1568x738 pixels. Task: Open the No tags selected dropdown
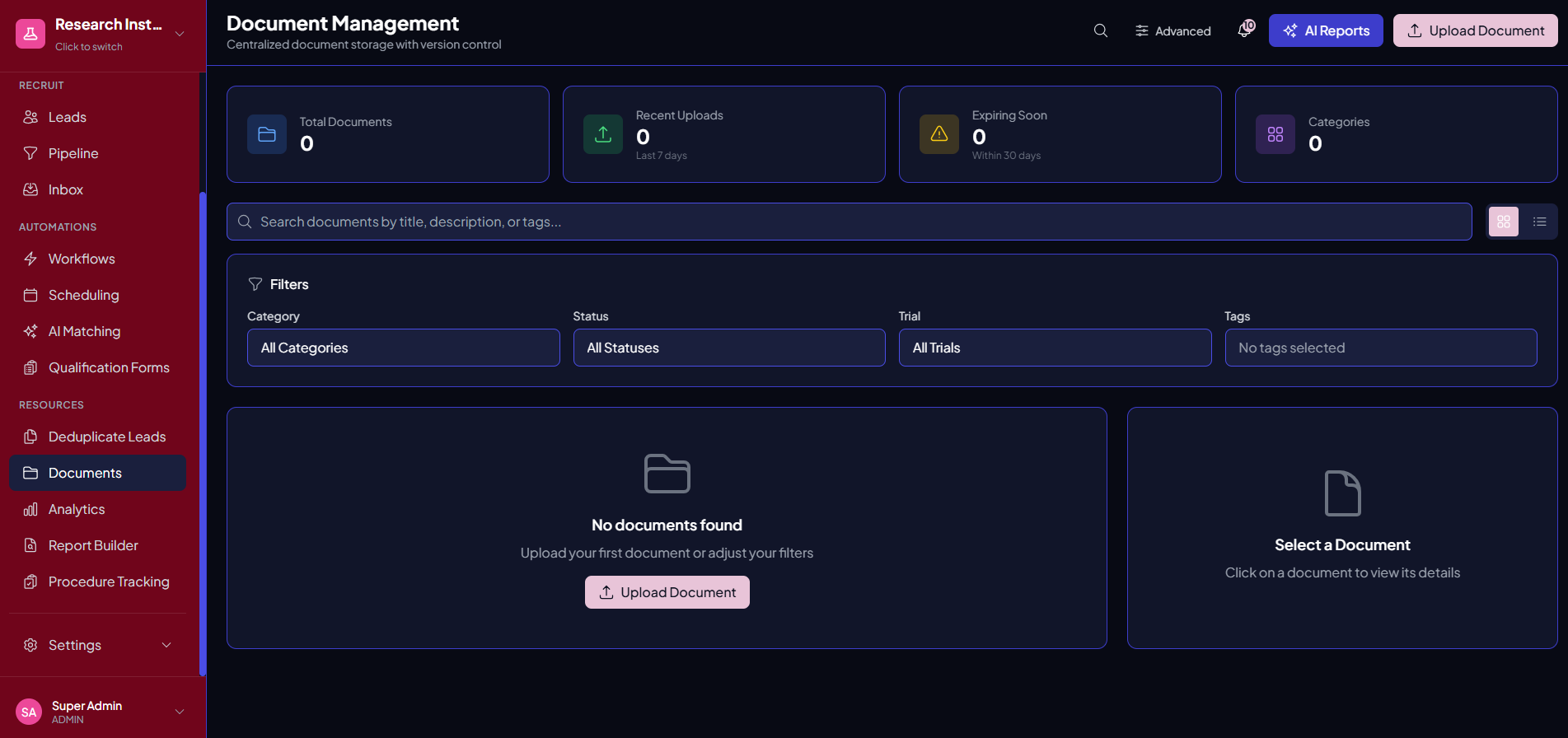point(1381,348)
